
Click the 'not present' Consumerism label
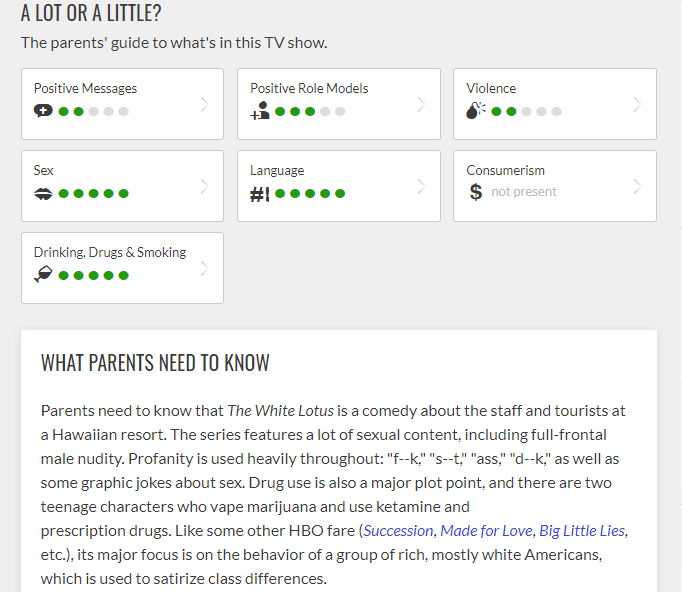point(524,192)
